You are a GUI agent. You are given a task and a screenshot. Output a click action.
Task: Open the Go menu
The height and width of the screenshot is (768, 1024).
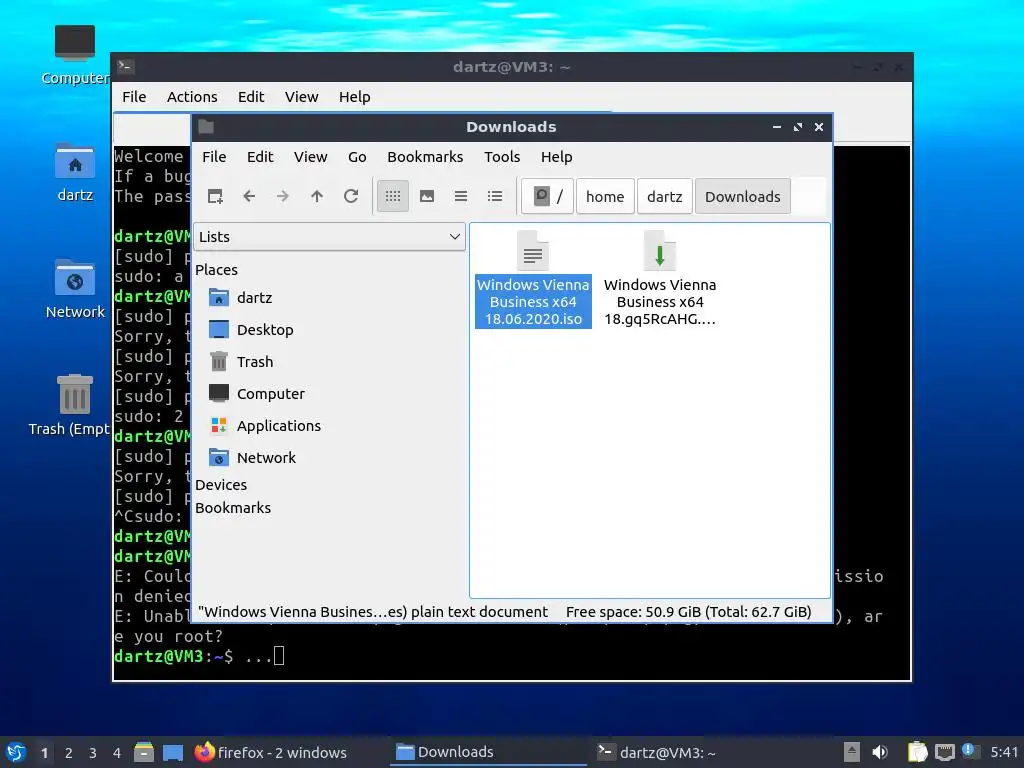357,157
